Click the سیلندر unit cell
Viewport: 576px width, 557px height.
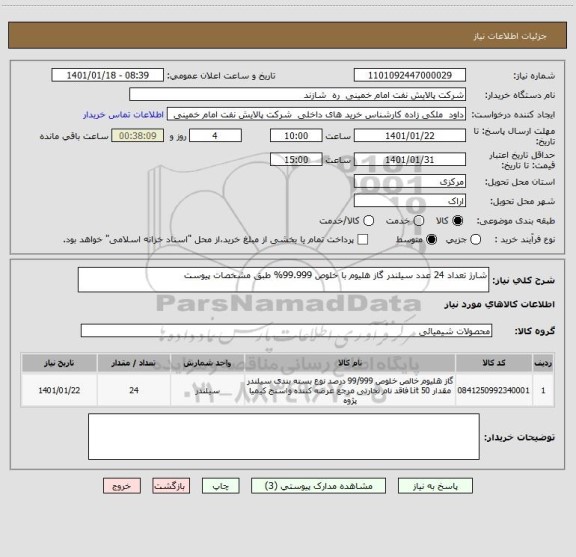click(207, 390)
